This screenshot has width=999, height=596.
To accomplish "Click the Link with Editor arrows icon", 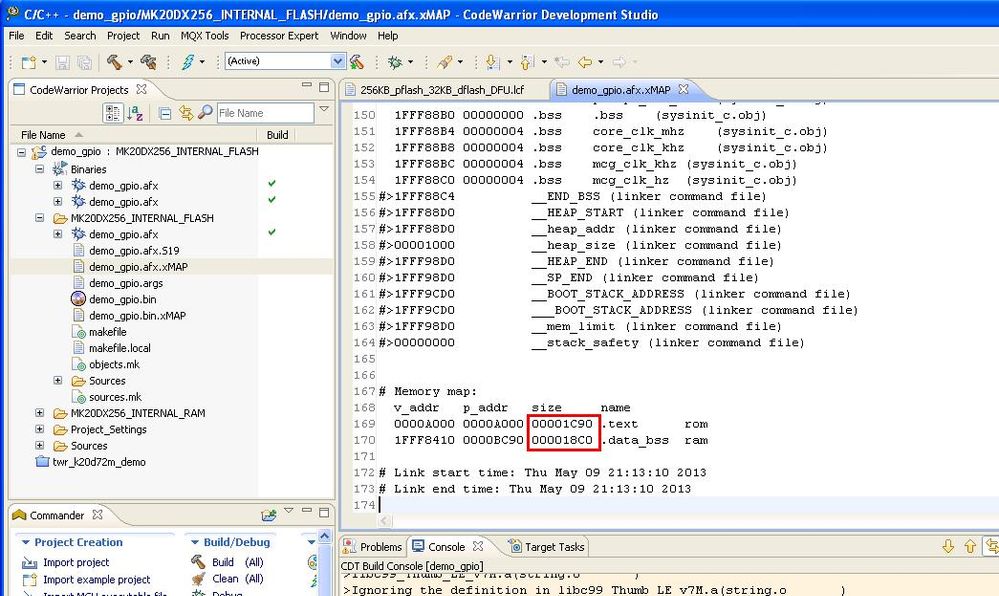I will [185, 113].
